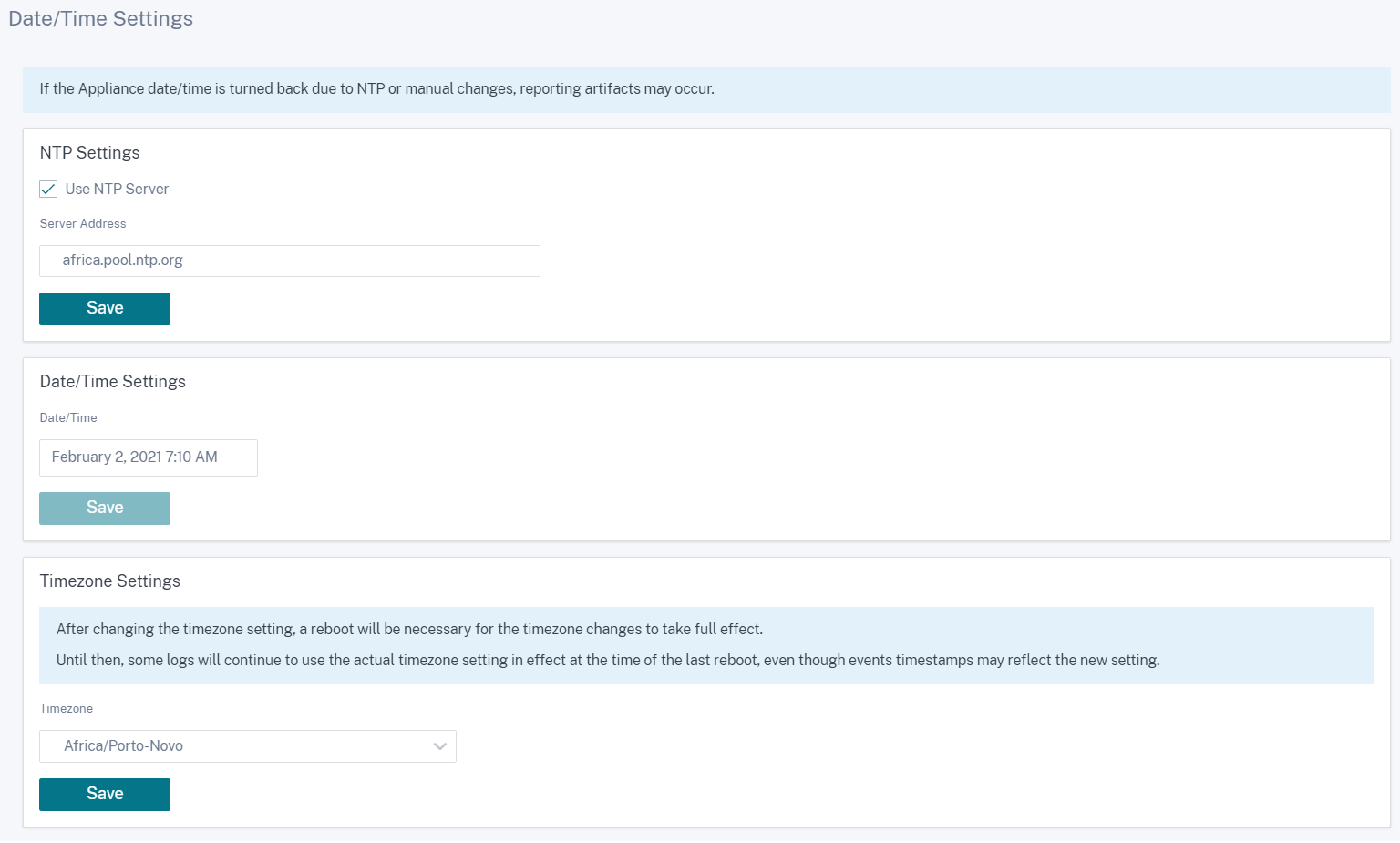Screen dimensions: 1400x843
Task: Uncheck the Use NTP Server checkbox
Action: point(48,189)
